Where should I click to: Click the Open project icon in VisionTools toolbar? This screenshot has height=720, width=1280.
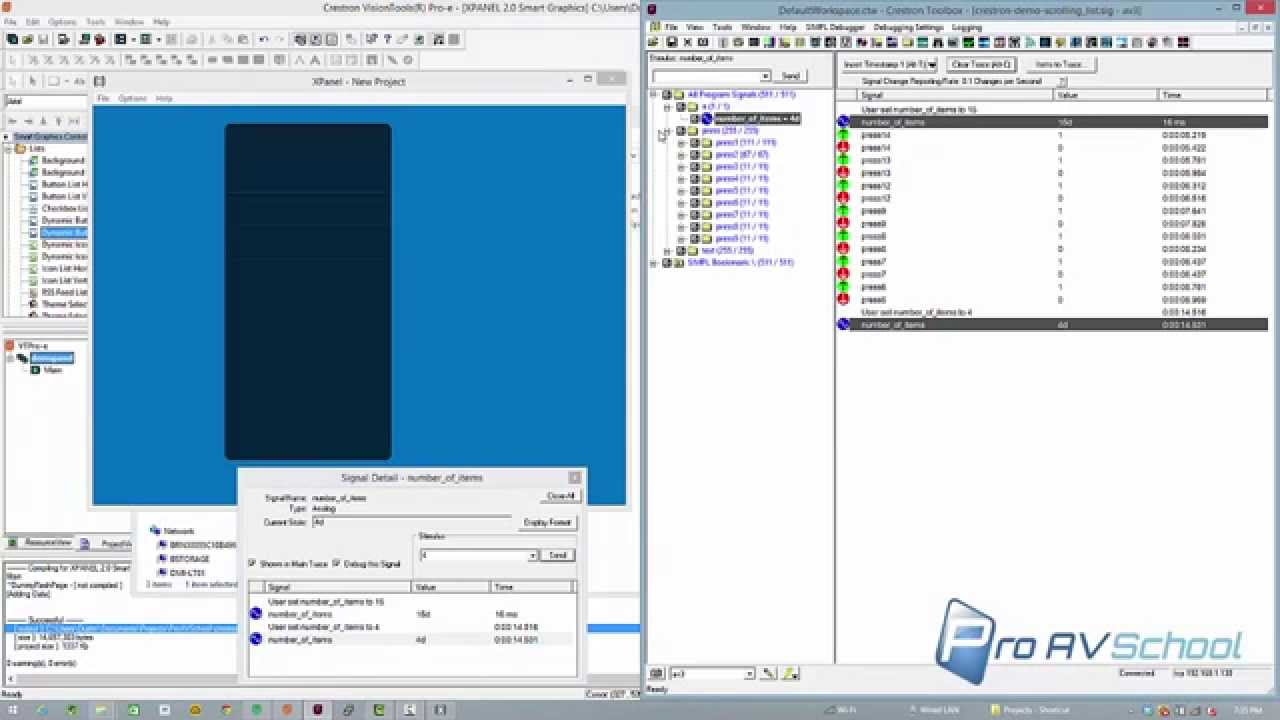click(27, 40)
